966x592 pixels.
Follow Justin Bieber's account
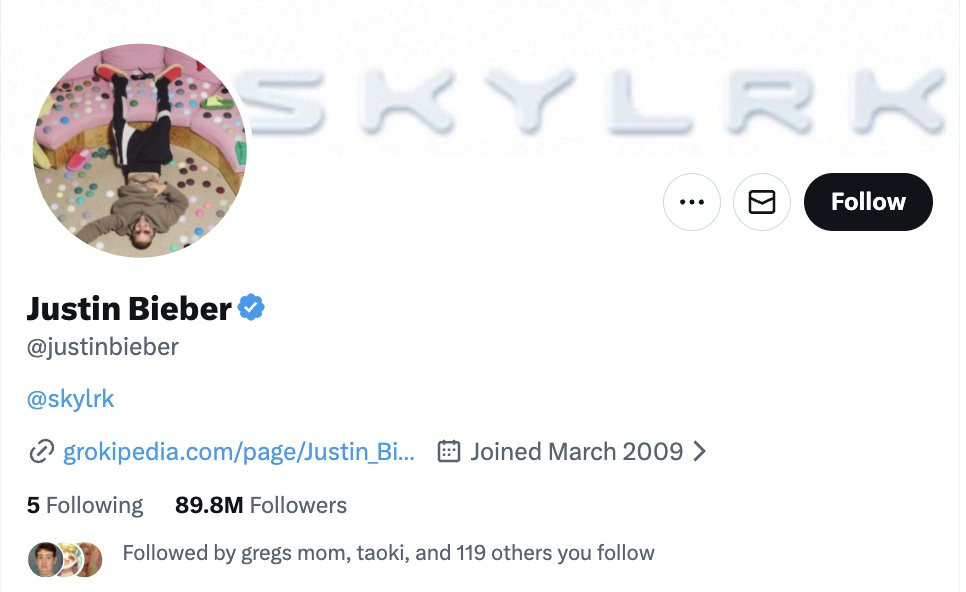coord(867,202)
